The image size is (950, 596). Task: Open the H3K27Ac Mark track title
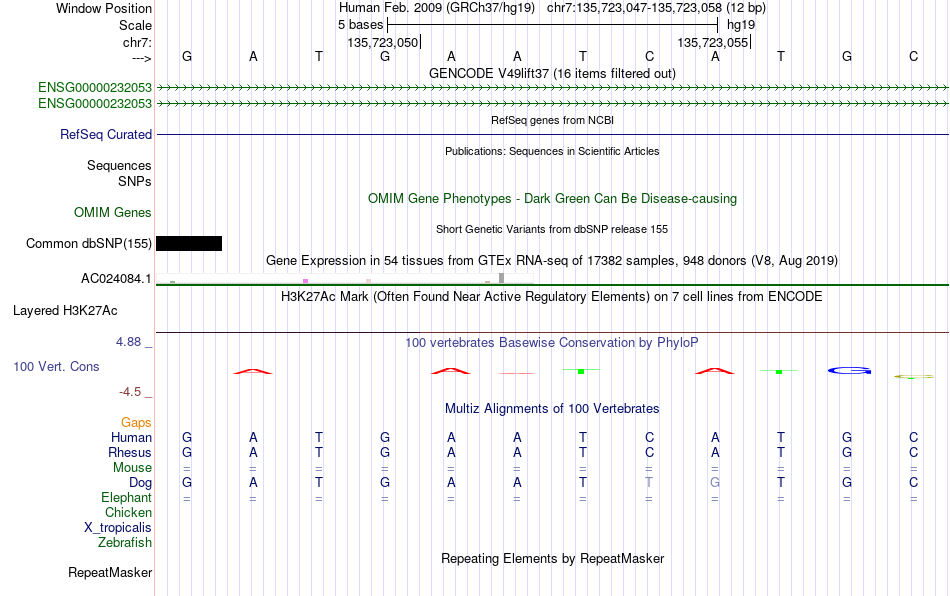click(552, 296)
